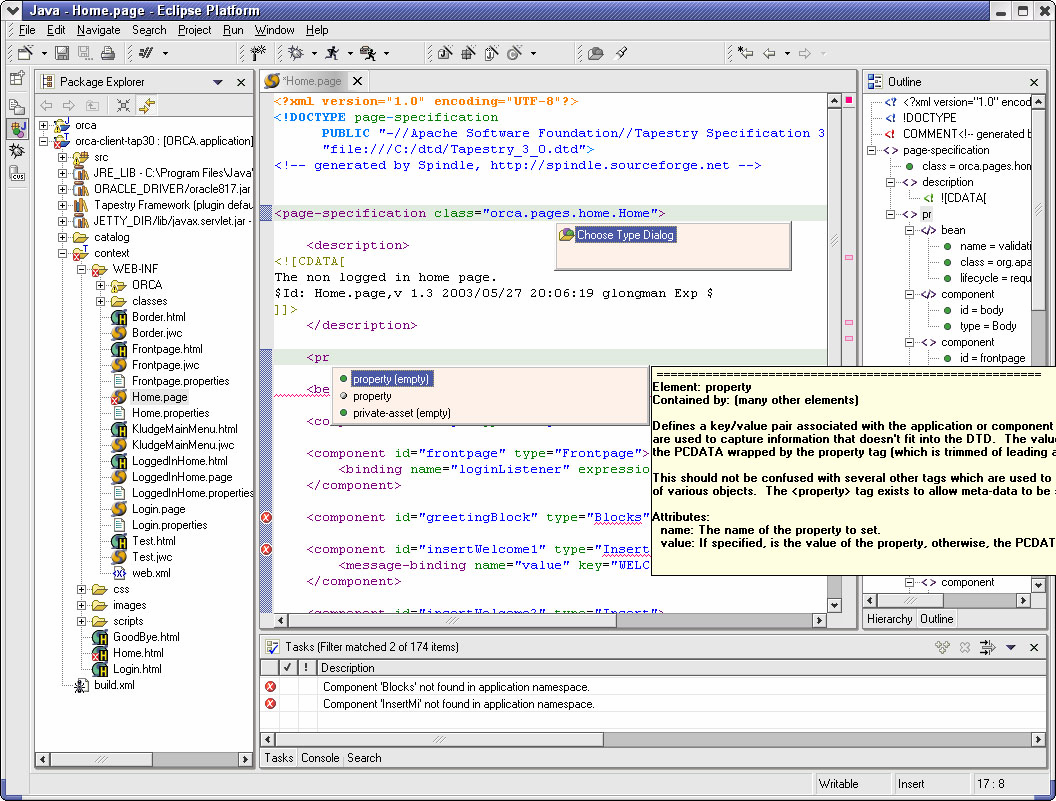Click the first Tasks view toolbar icon
The height and width of the screenshot is (801, 1056).
(x=942, y=647)
